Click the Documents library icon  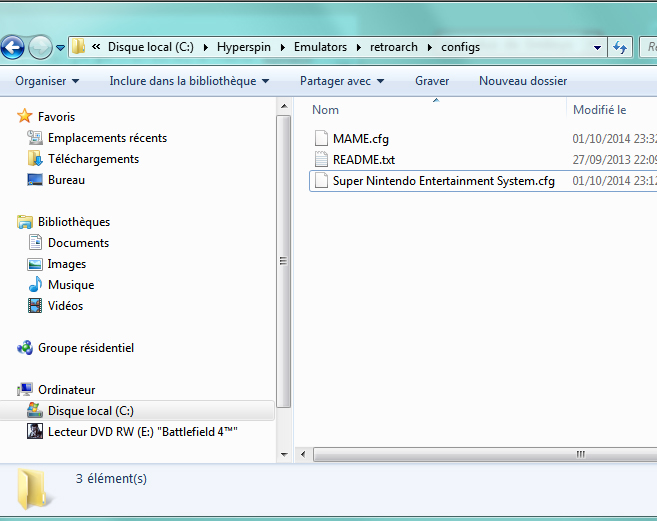coord(35,243)
